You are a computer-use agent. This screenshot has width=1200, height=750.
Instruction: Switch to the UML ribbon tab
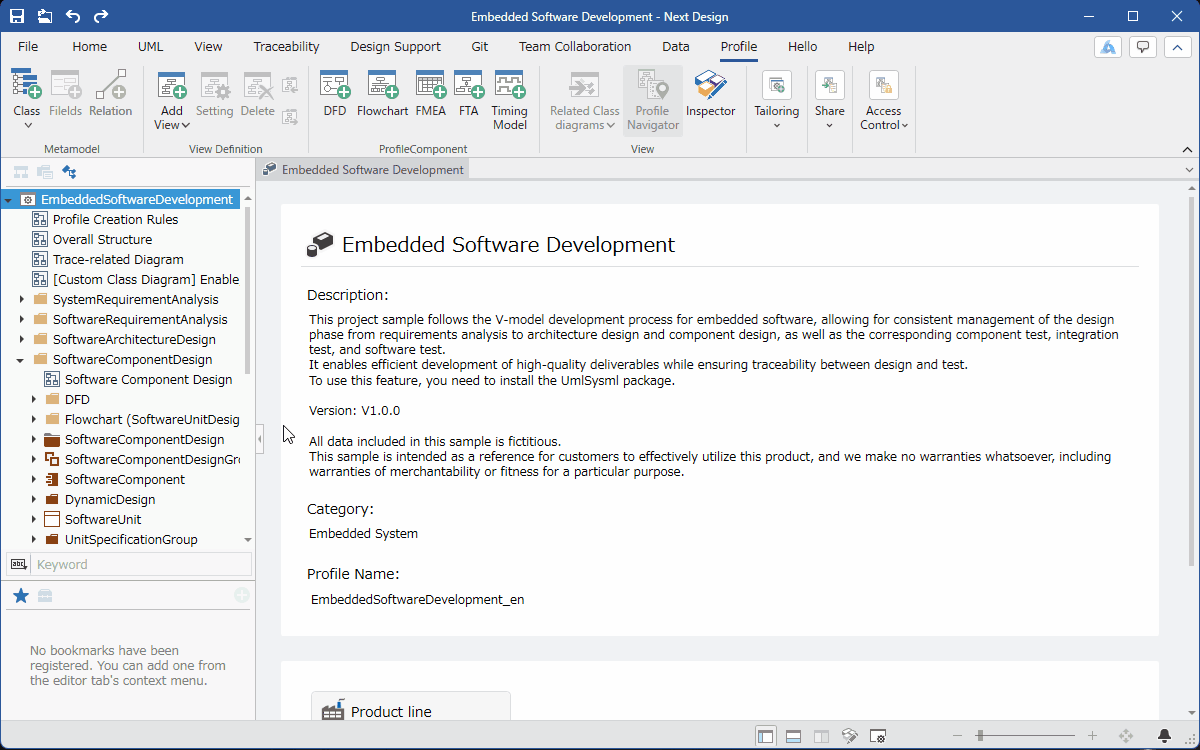tap(151, 47)
